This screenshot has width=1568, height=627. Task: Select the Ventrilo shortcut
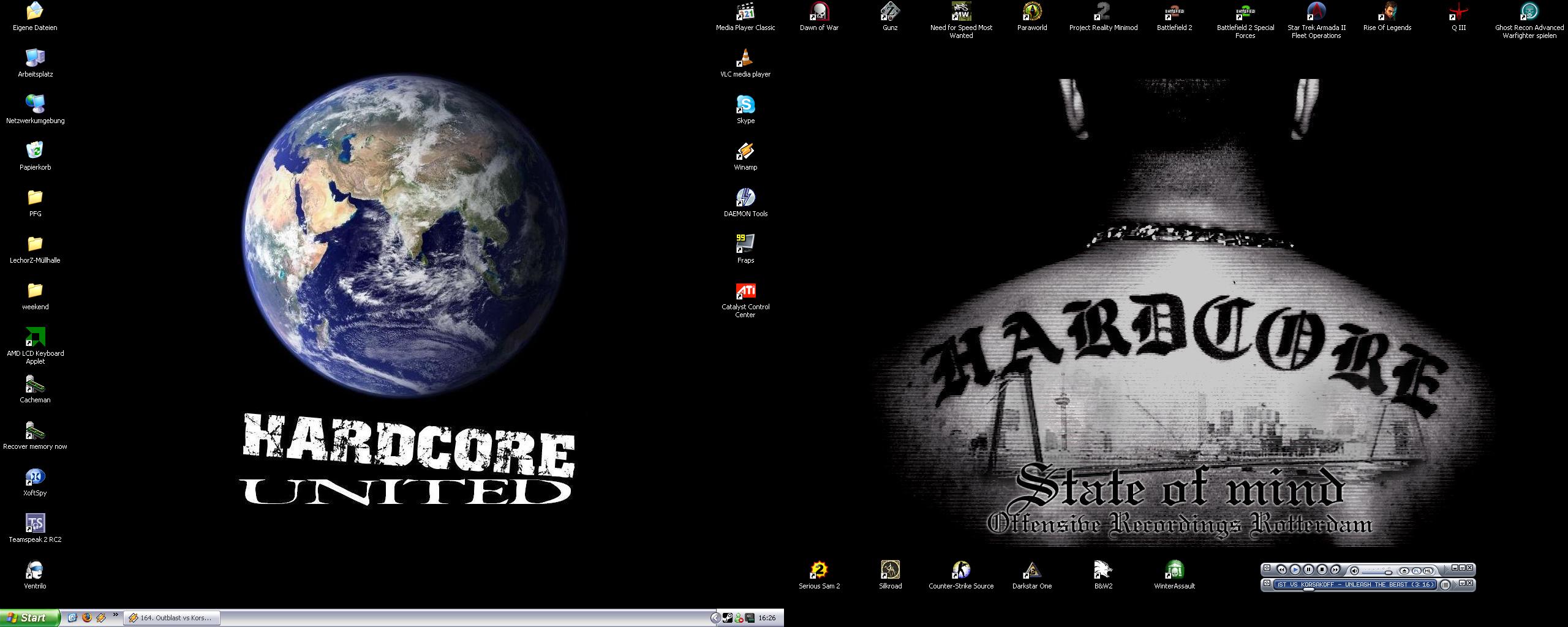35,575
